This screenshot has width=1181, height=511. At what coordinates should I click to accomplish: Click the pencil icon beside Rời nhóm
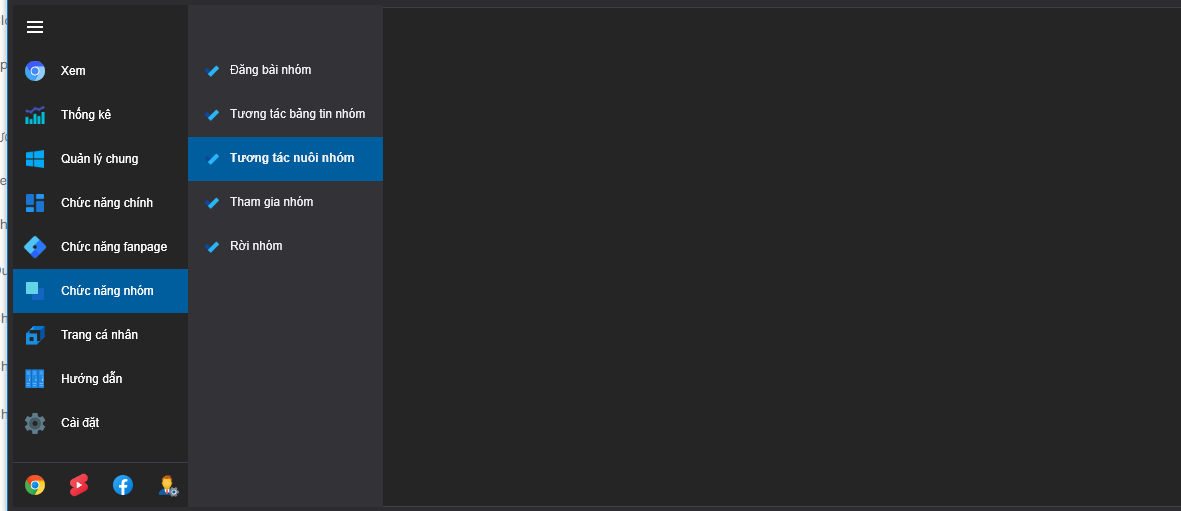tap(212, 246)
